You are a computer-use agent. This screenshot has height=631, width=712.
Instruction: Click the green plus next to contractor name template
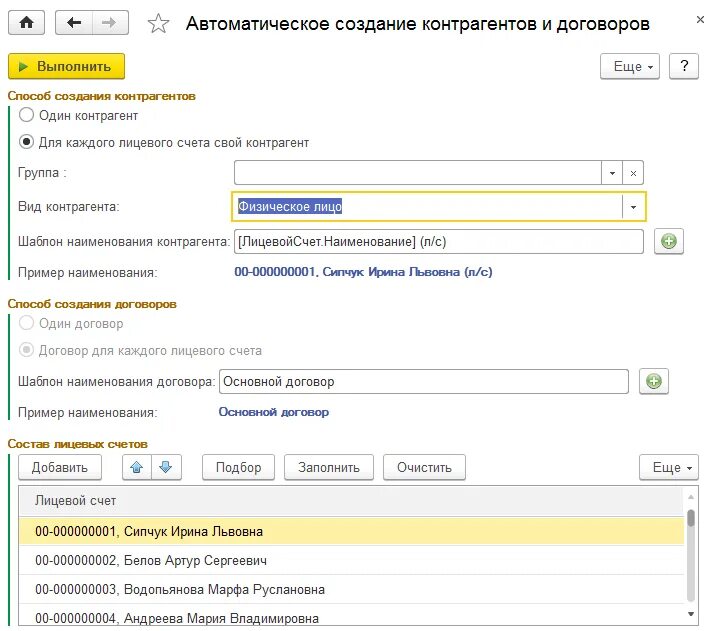(x=667, y=241)
